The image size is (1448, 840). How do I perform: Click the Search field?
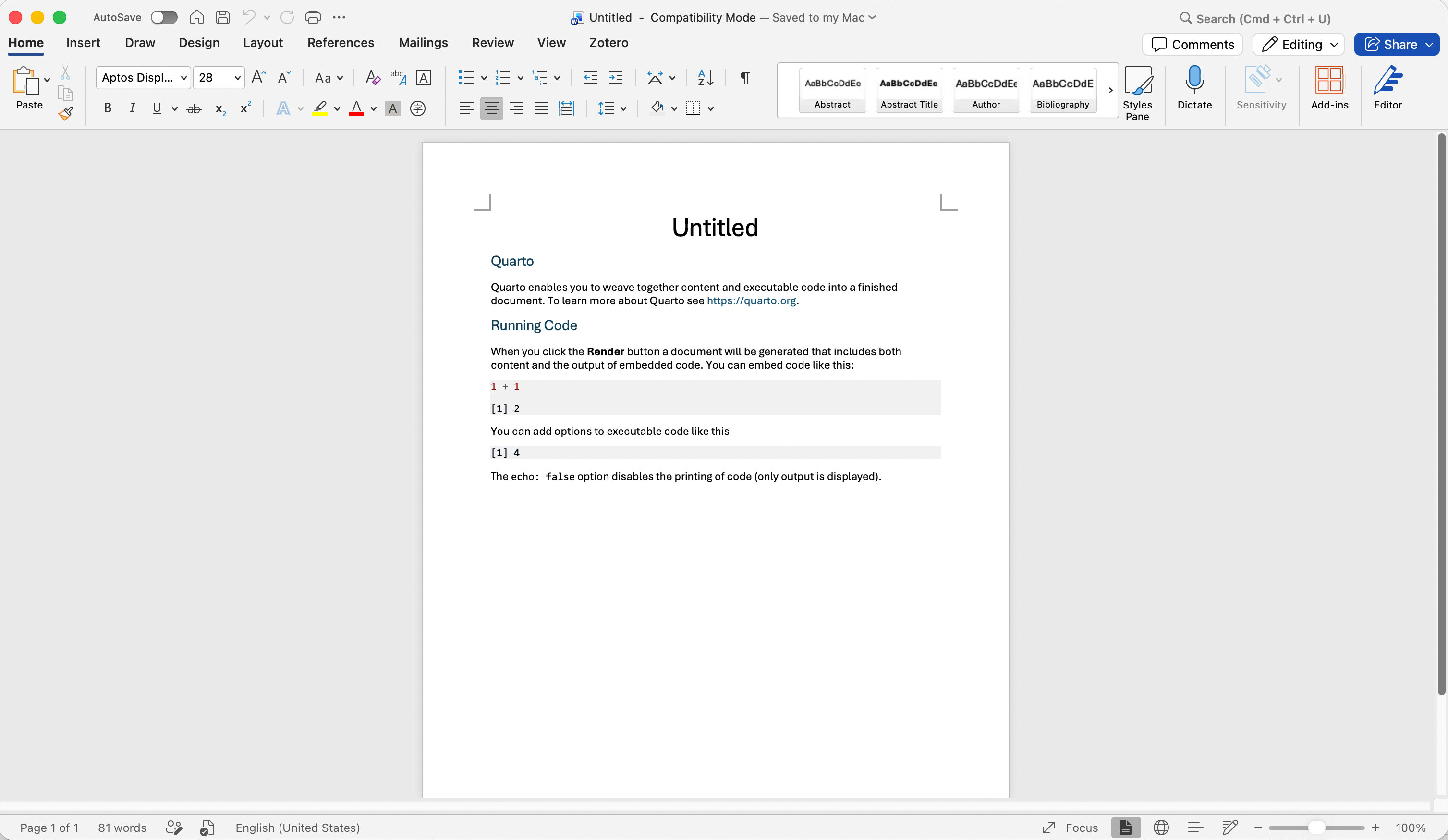click(x=1255, y=18)
